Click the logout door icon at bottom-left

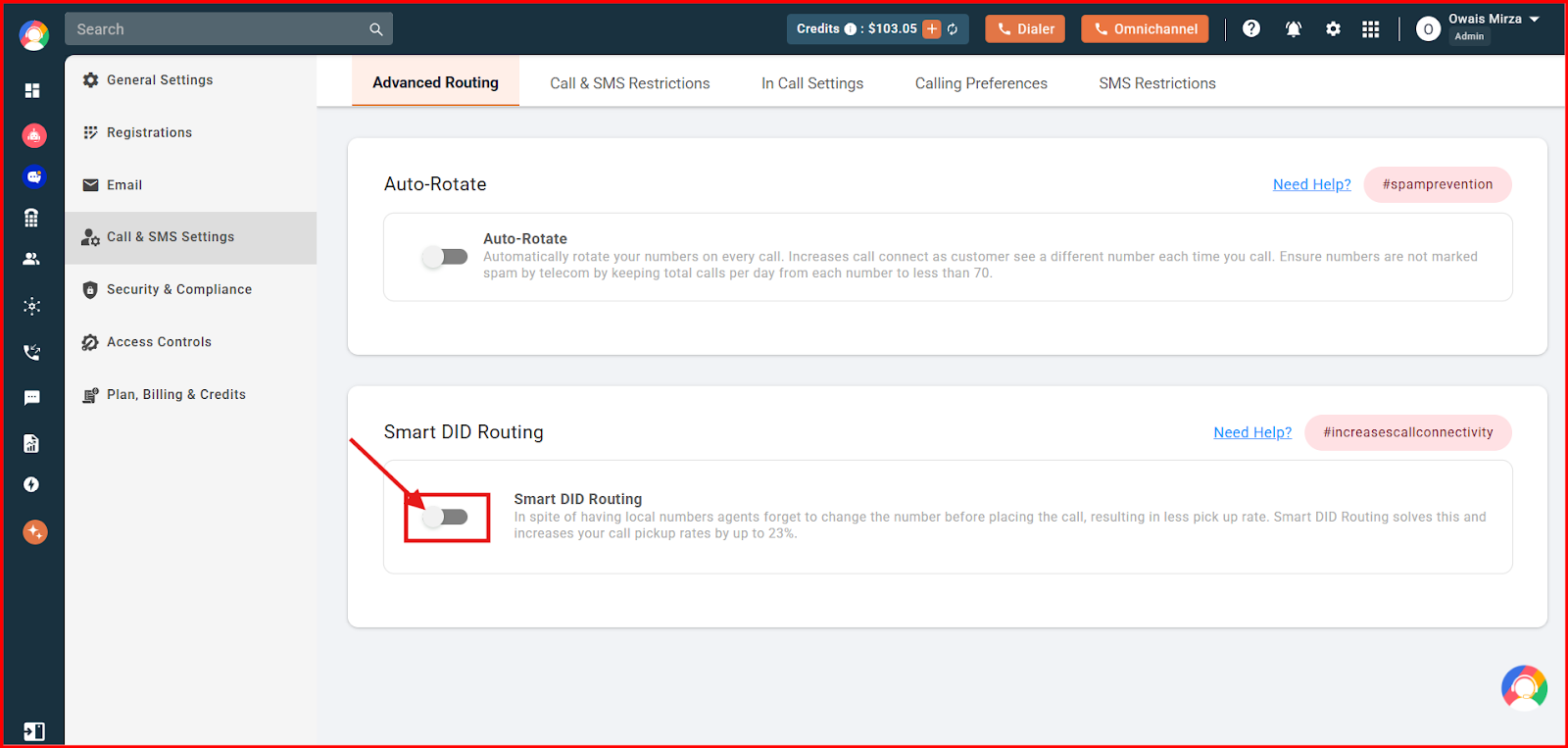[33, 731]
